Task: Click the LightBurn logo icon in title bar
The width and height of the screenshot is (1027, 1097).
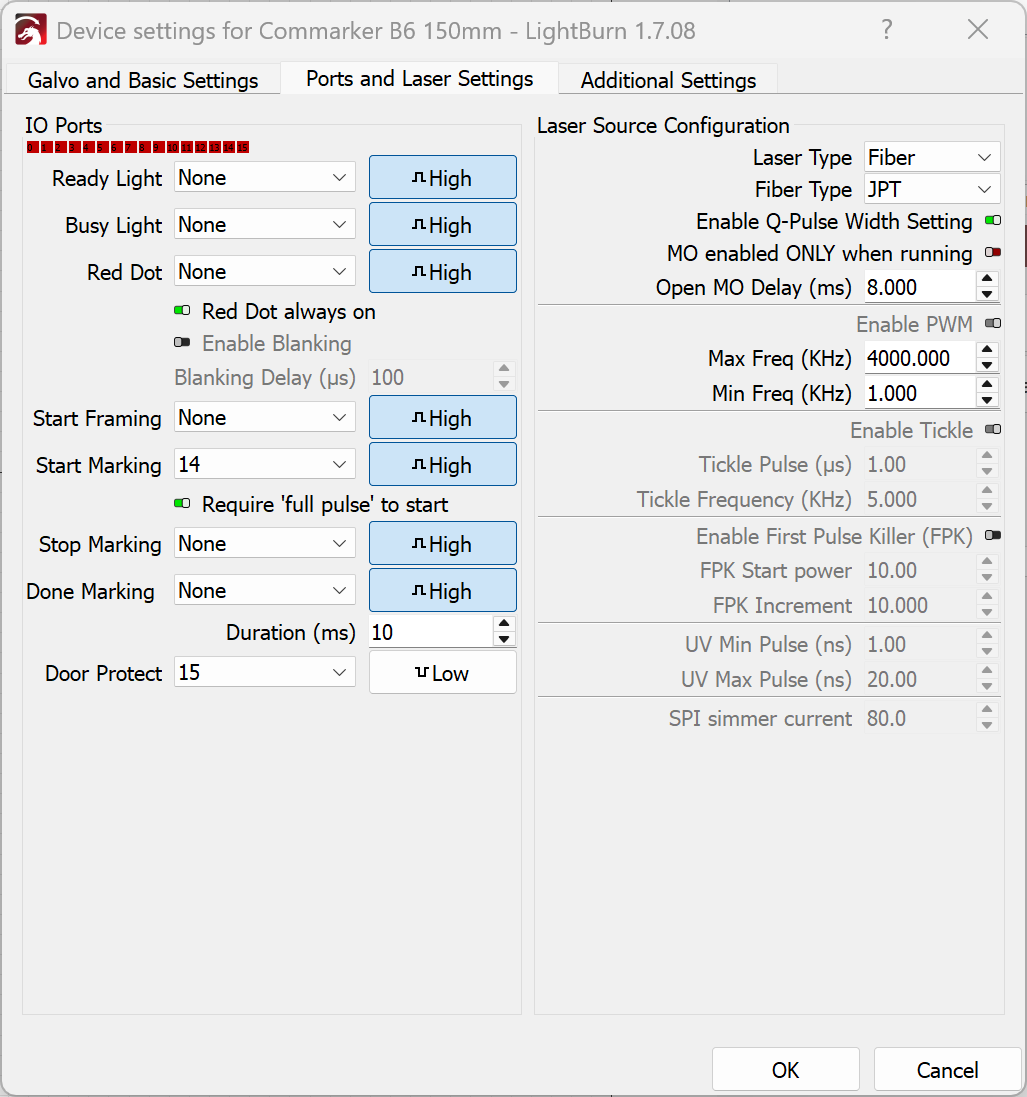Action: [x=30, y=30]
